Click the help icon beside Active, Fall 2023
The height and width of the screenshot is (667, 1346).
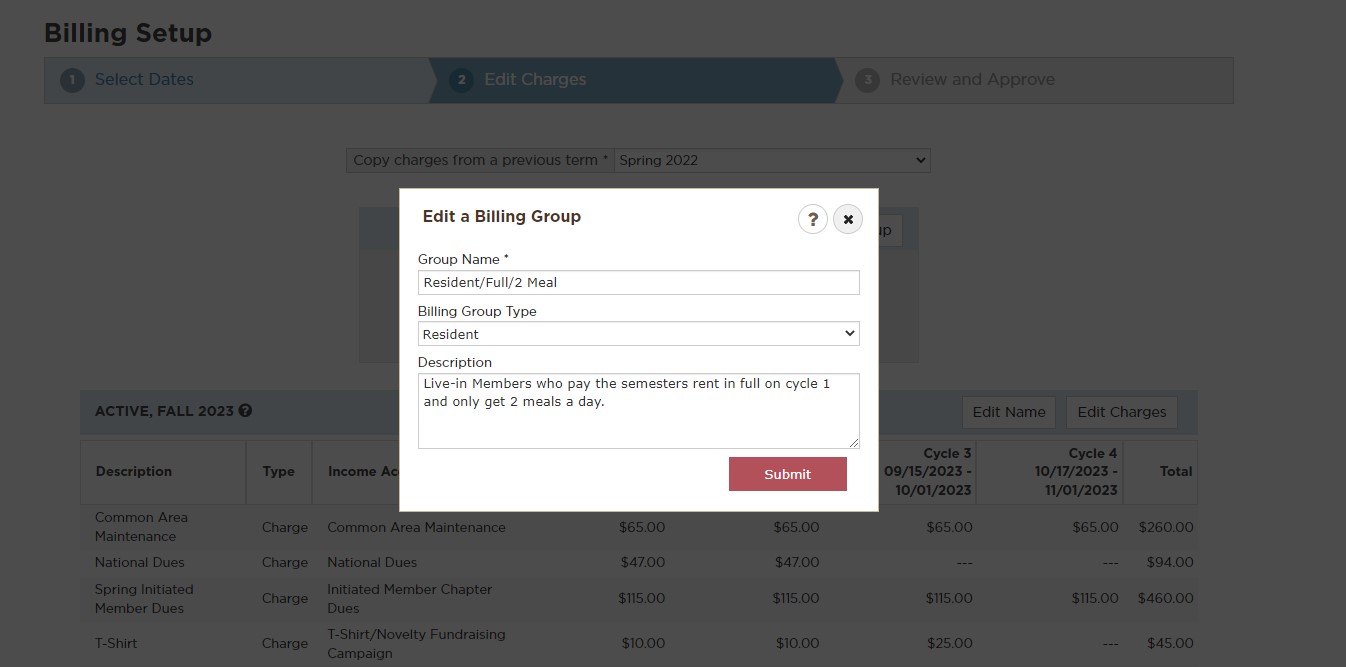pos(246,411)
